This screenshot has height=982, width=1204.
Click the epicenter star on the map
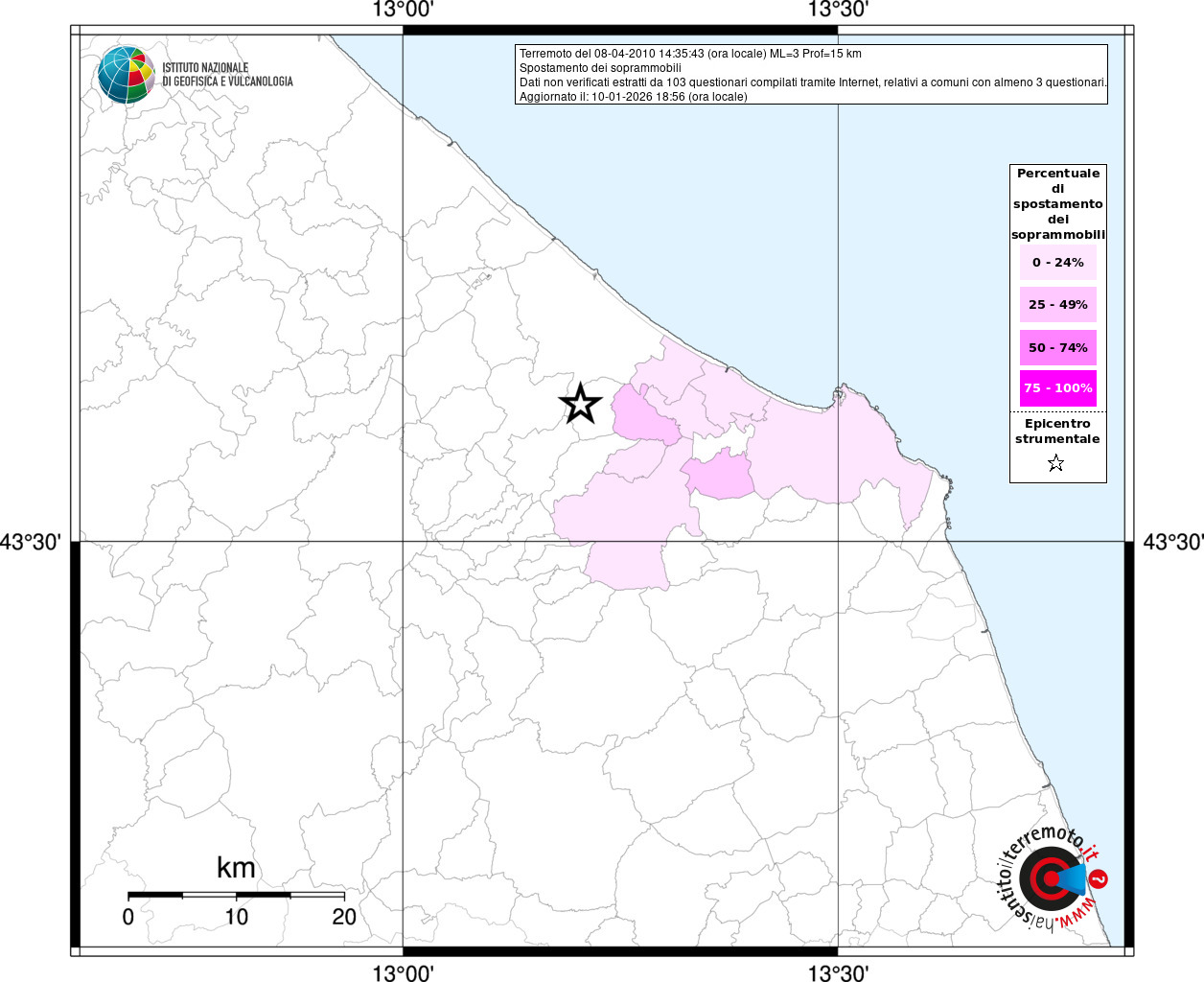[x=580, y=404]
